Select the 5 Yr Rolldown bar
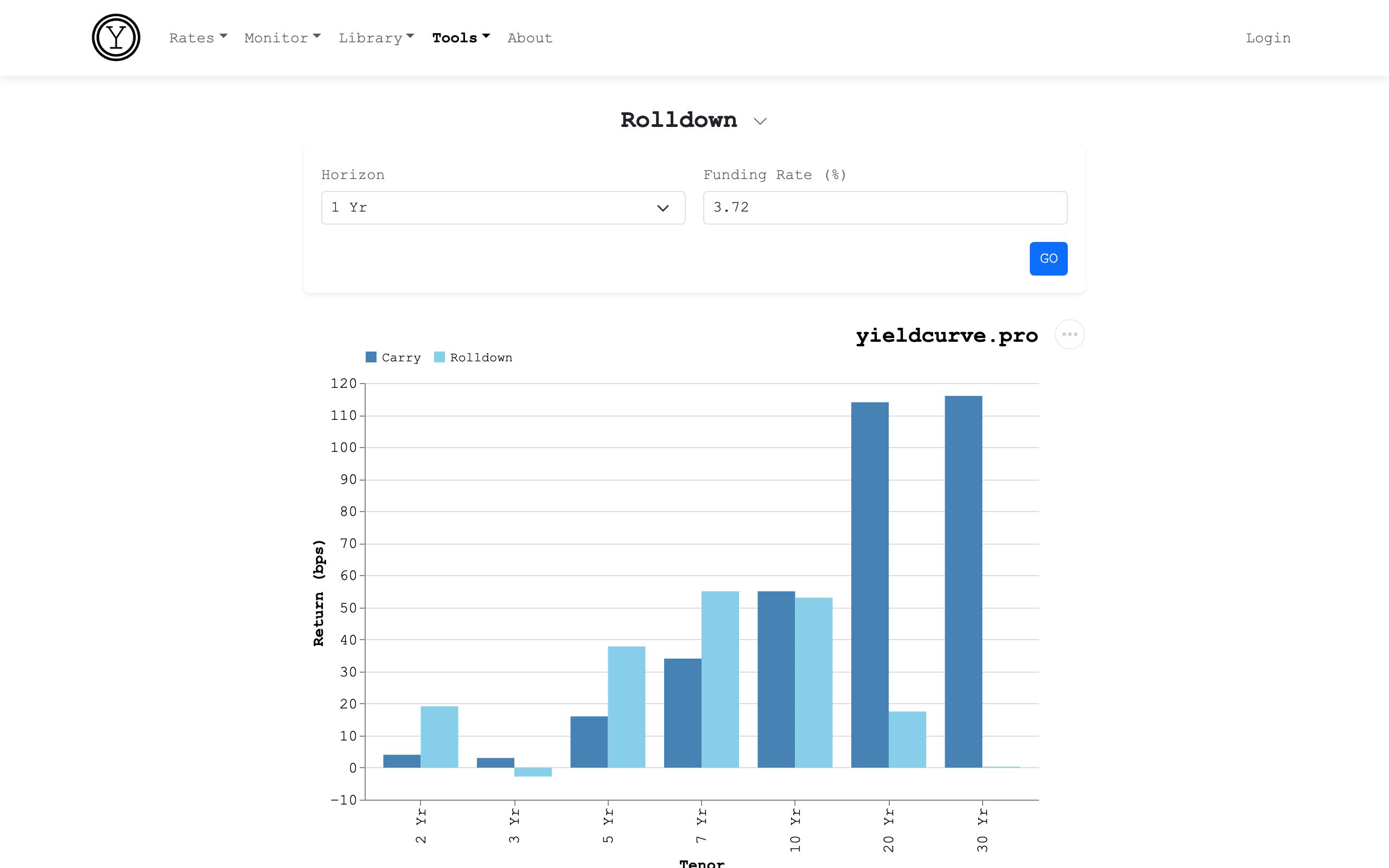 (626, 706)
